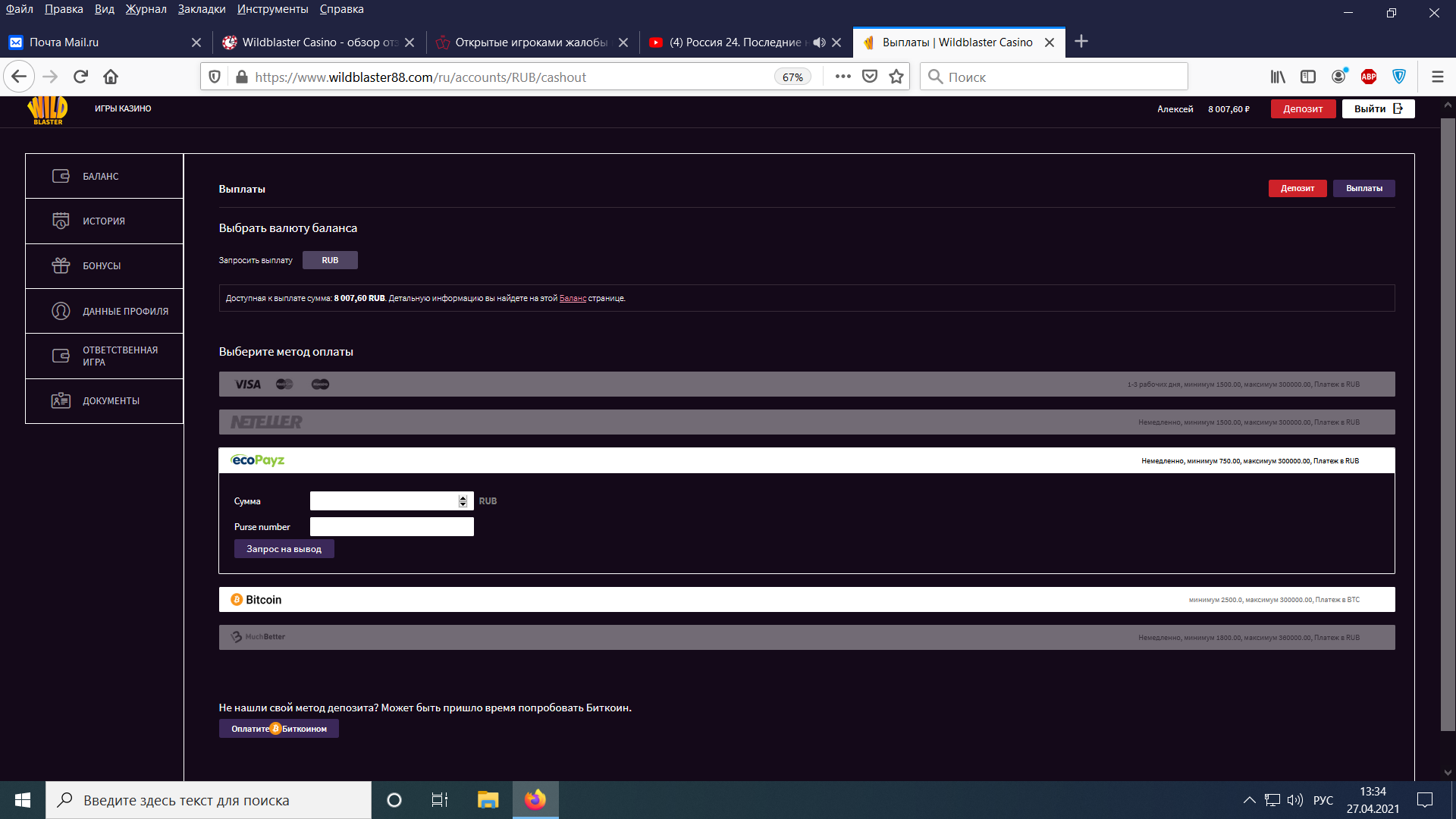1456x819 pixels.
Task: Open the Правка menu
Action: (x=64, y=9)
